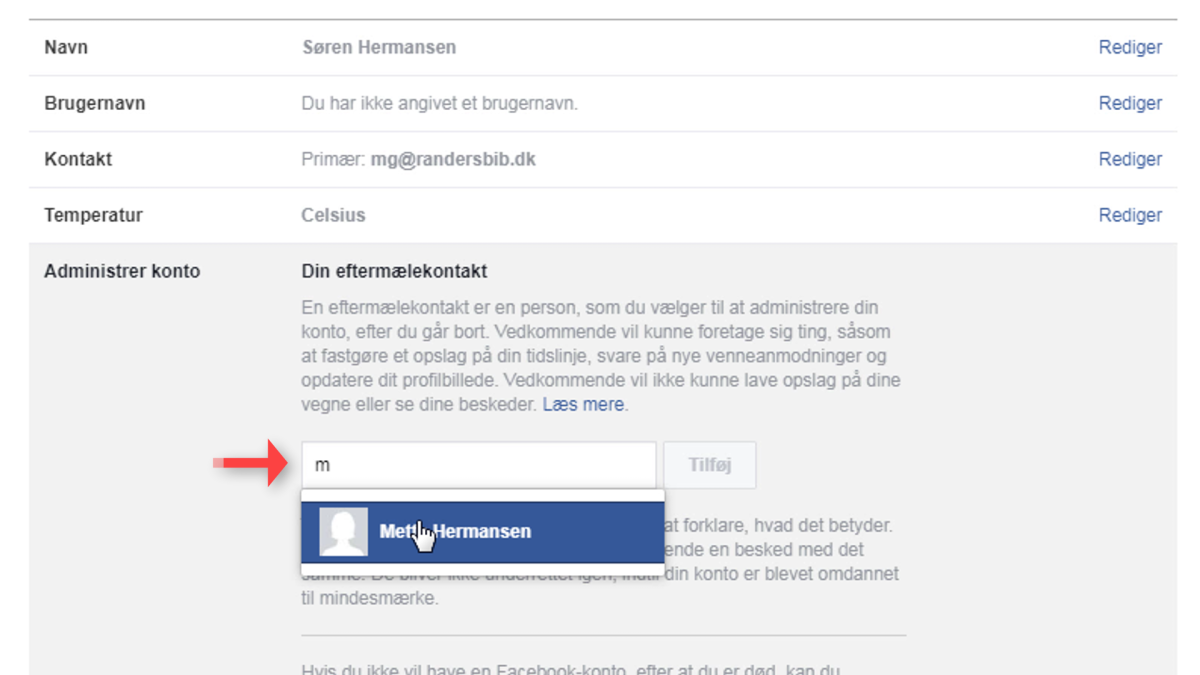
Task: Open Rediger for the Kontakt row
Action: pos(1130,159)
